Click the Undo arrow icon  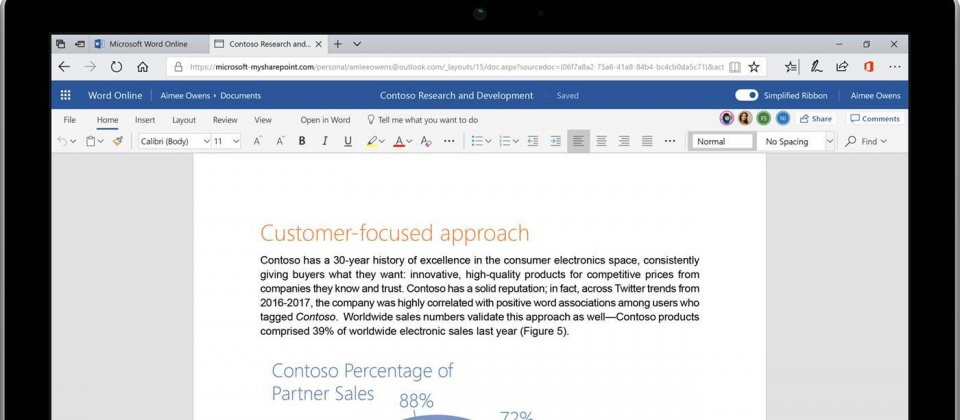[x=62, y=141]
